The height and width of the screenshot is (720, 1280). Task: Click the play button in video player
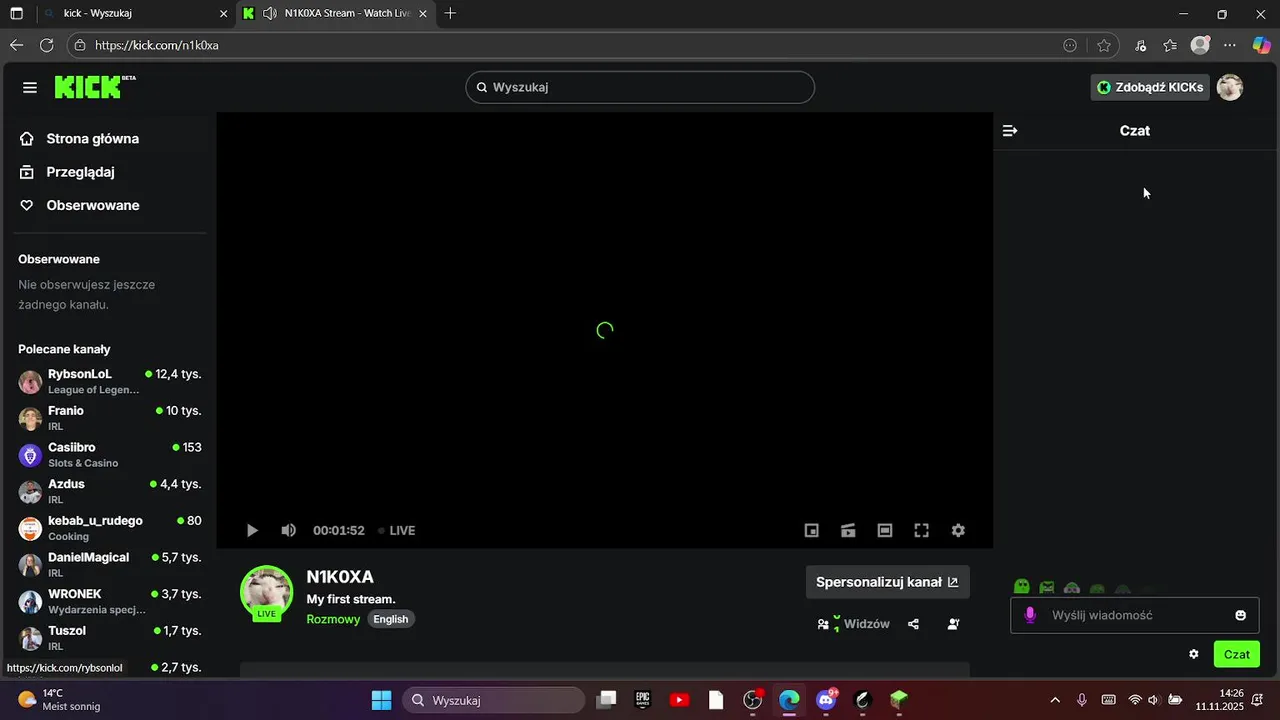coord(252,530)
